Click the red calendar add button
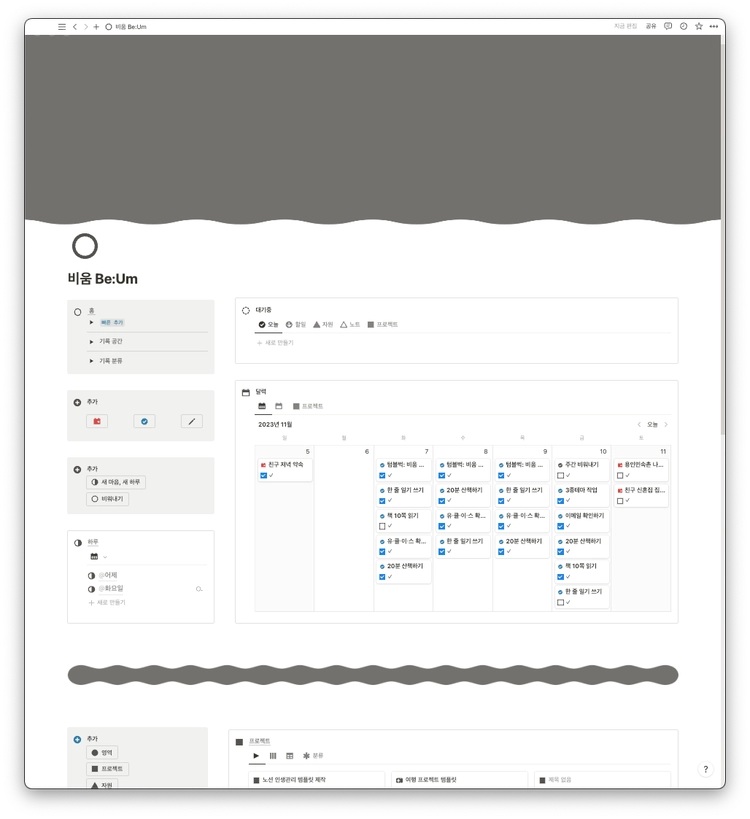The width and height of the screenshot is (750, 819). pos(97,421)
